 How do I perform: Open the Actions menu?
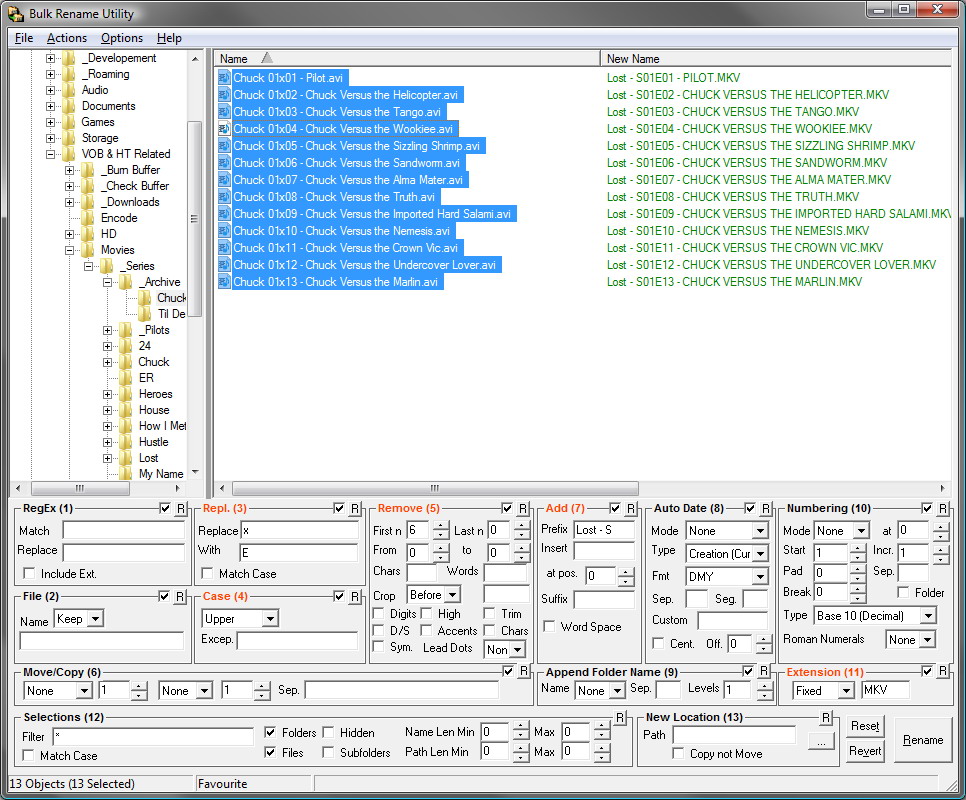click(x=67, y=38)
